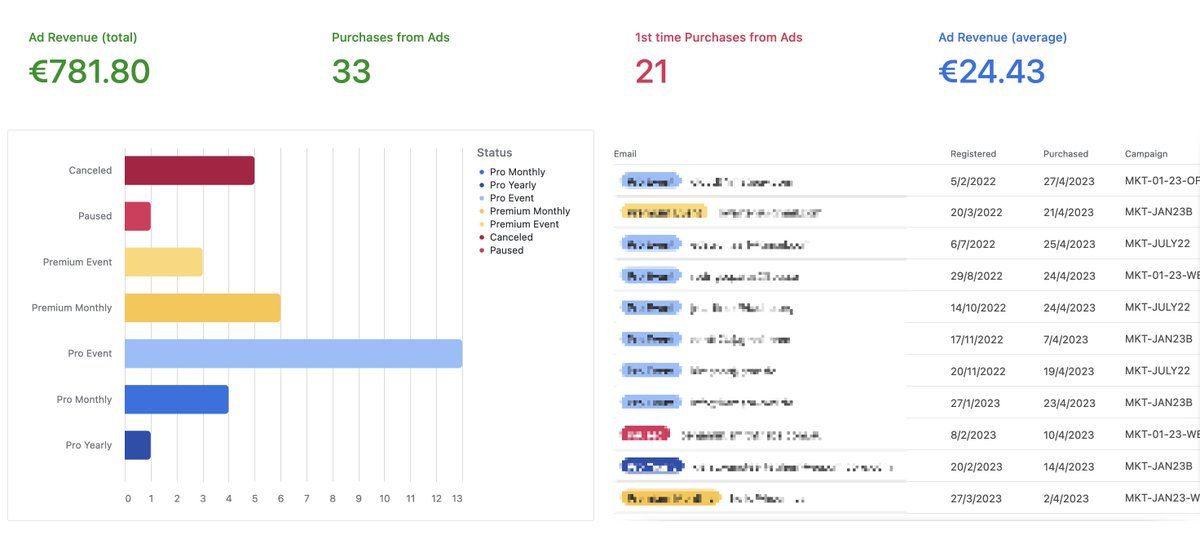
Task: Sort table by Registered column header
Action: tap(973, 154)
